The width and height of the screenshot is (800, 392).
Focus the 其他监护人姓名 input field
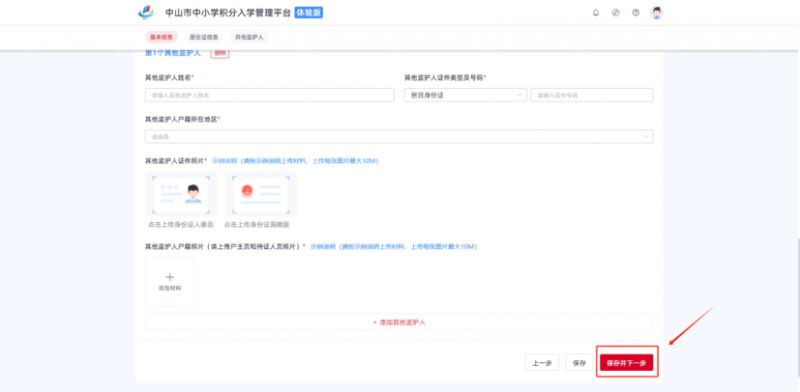269,95
